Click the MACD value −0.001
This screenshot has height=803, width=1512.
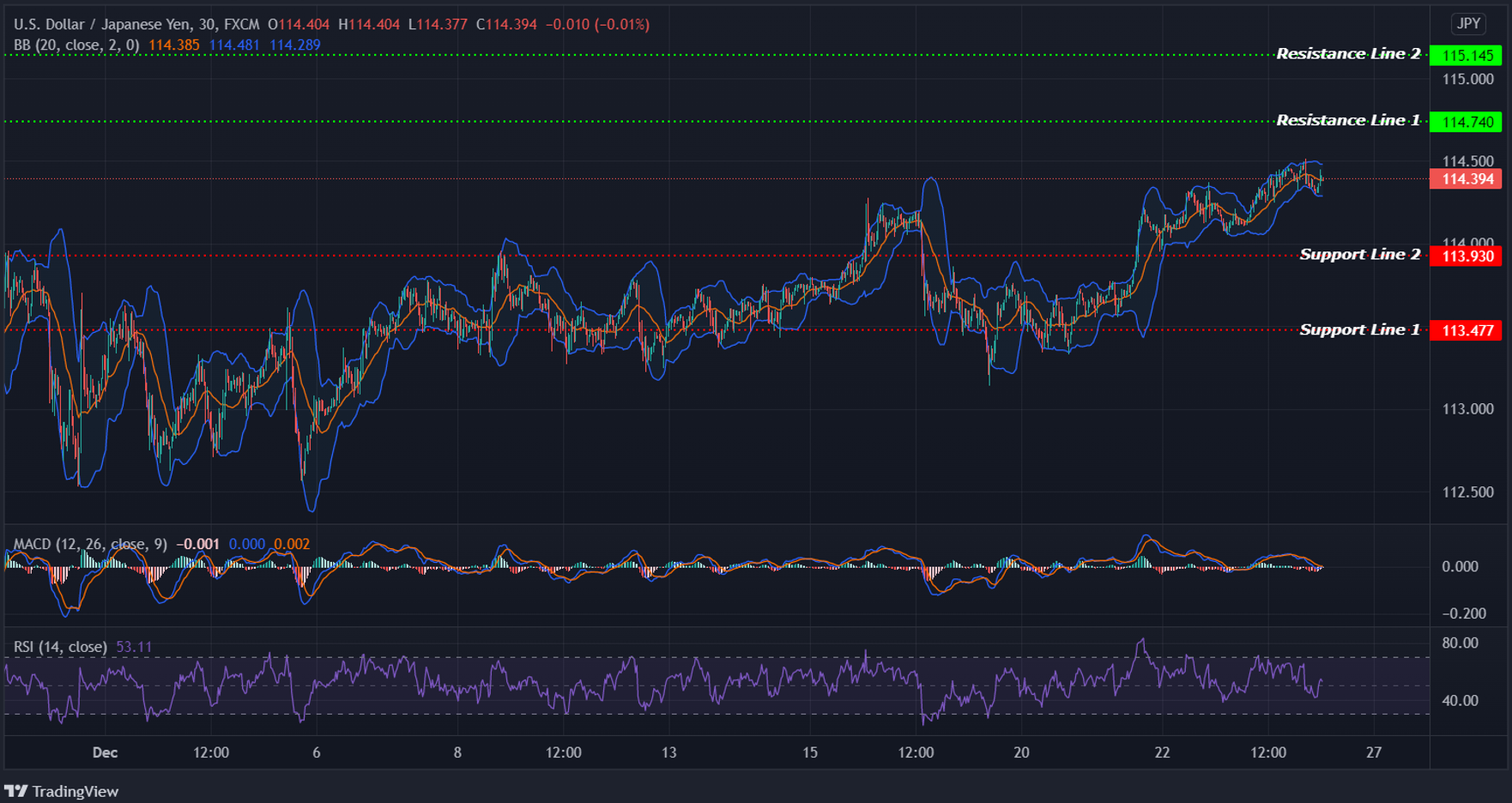pyautogui.click(x=198, y=543)
